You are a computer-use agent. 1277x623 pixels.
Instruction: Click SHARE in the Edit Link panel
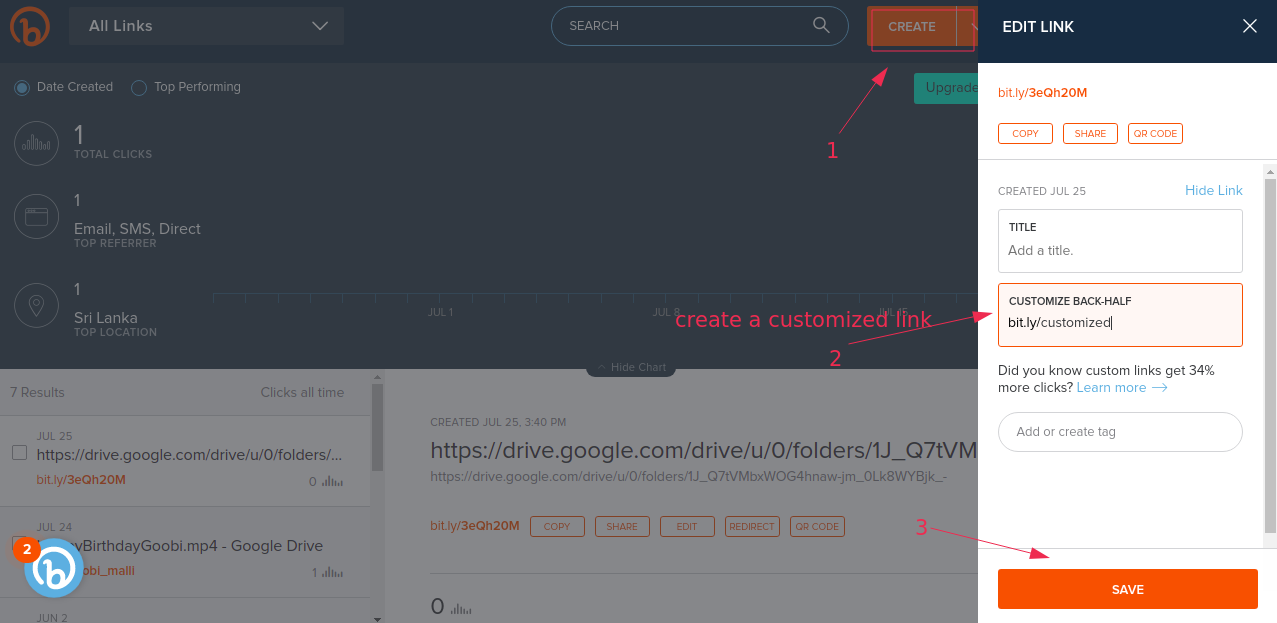[x=1090, y=134]
